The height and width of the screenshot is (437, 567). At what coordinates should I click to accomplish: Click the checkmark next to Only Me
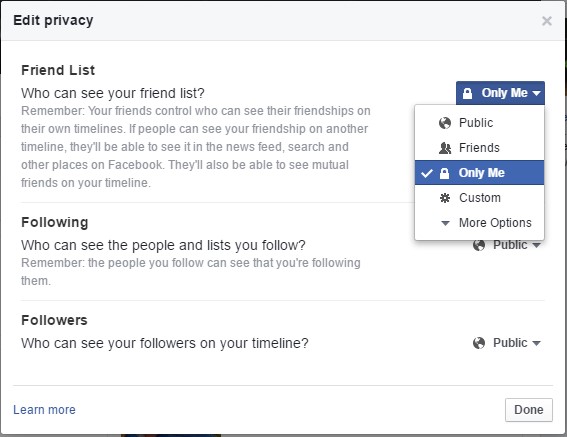tap(427, 173)
